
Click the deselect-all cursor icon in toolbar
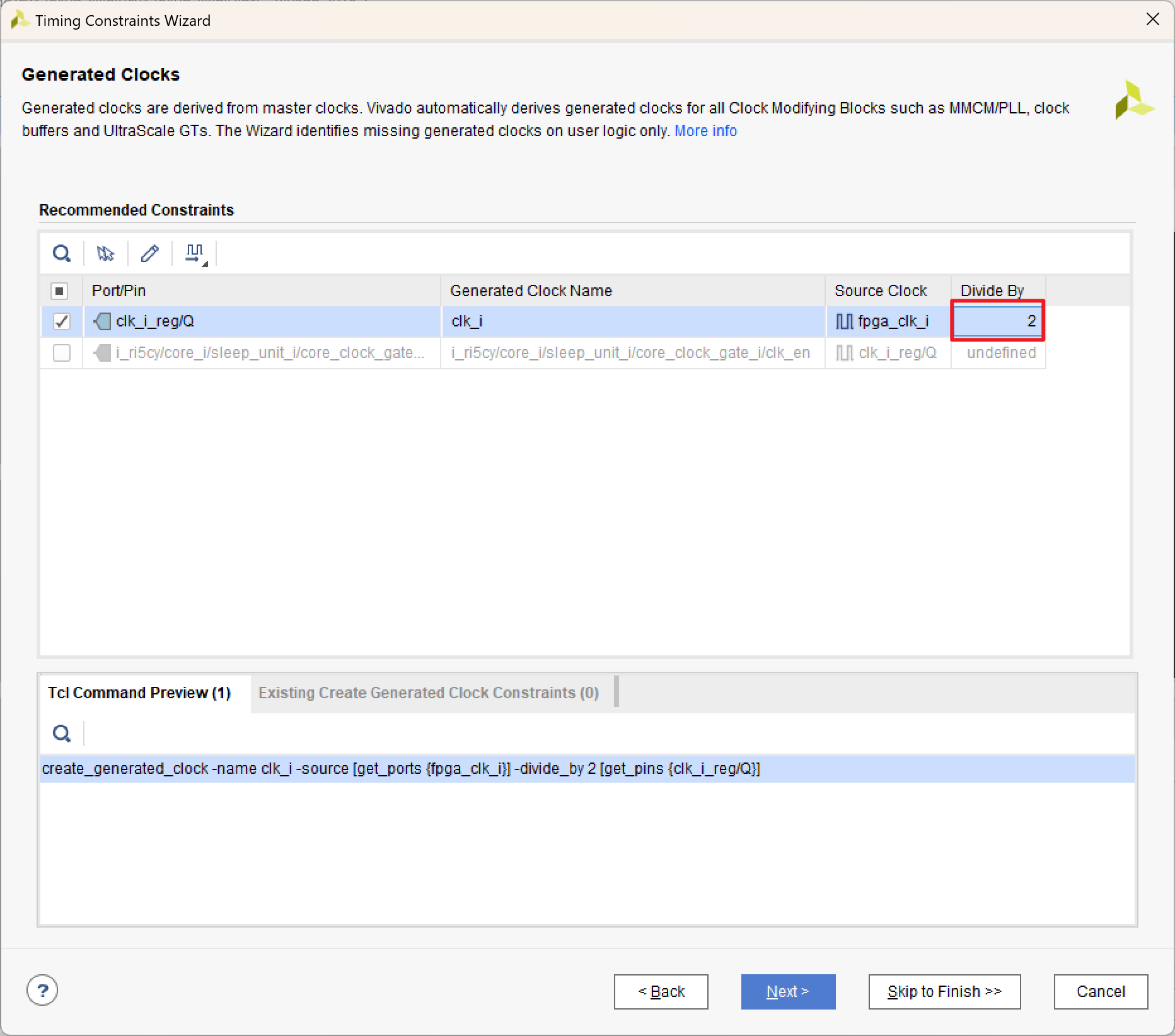click(105, 253)
